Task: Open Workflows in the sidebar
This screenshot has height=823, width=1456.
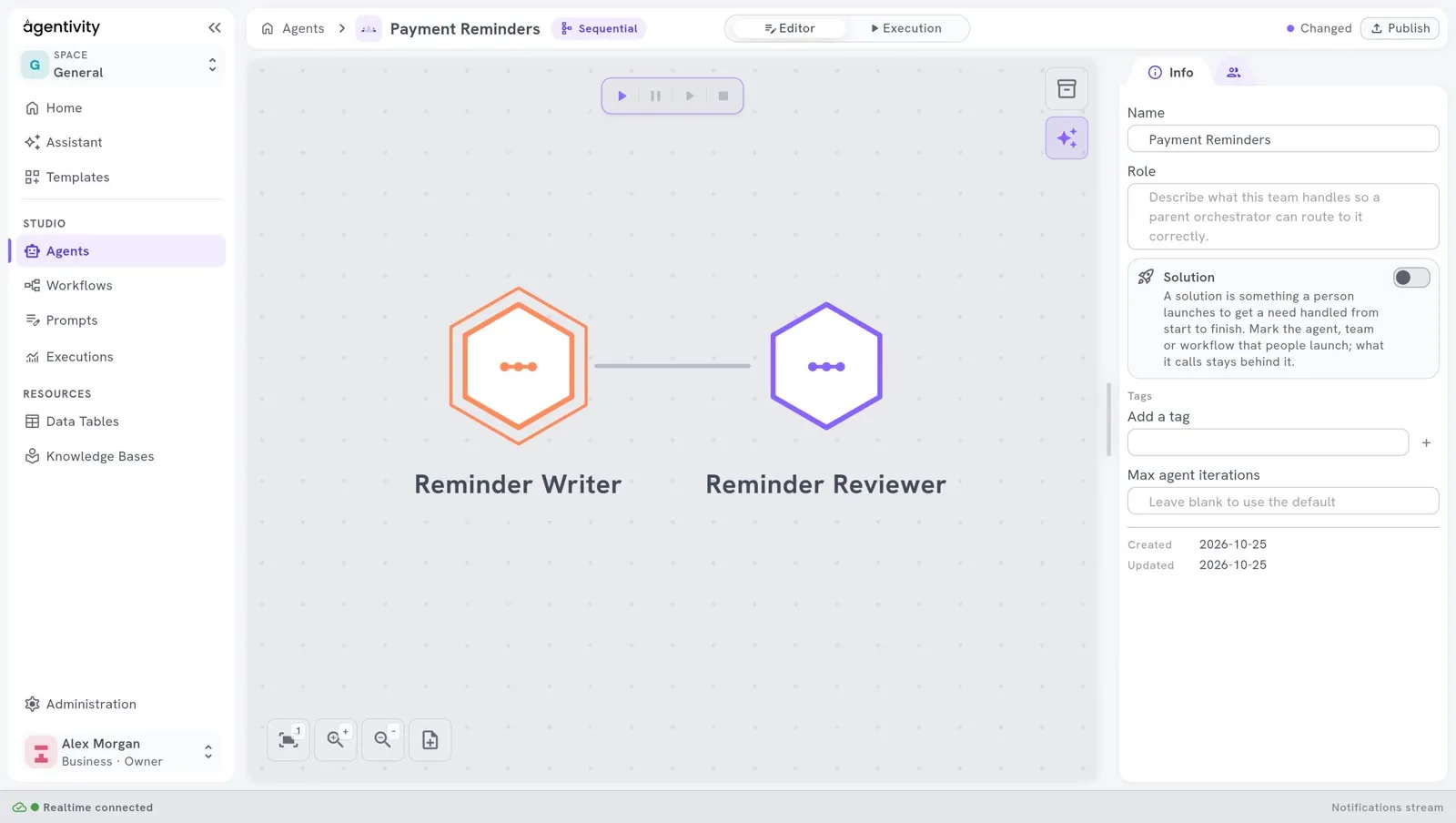Action: coord(121,286)
